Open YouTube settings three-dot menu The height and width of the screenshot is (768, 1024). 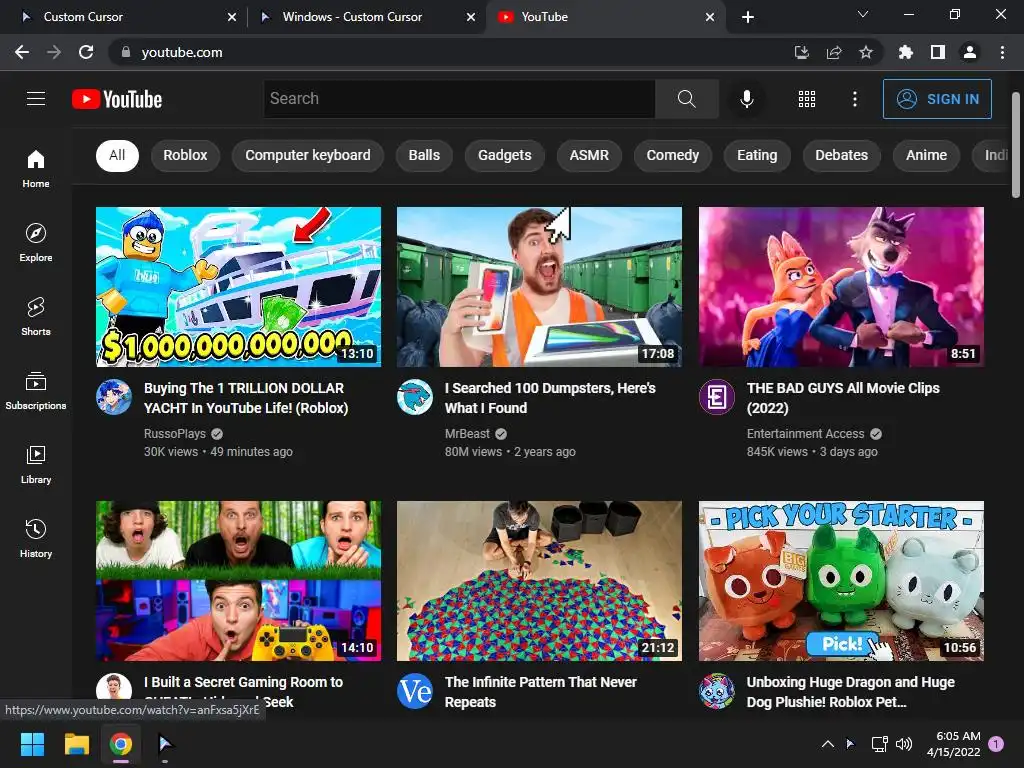854,99
